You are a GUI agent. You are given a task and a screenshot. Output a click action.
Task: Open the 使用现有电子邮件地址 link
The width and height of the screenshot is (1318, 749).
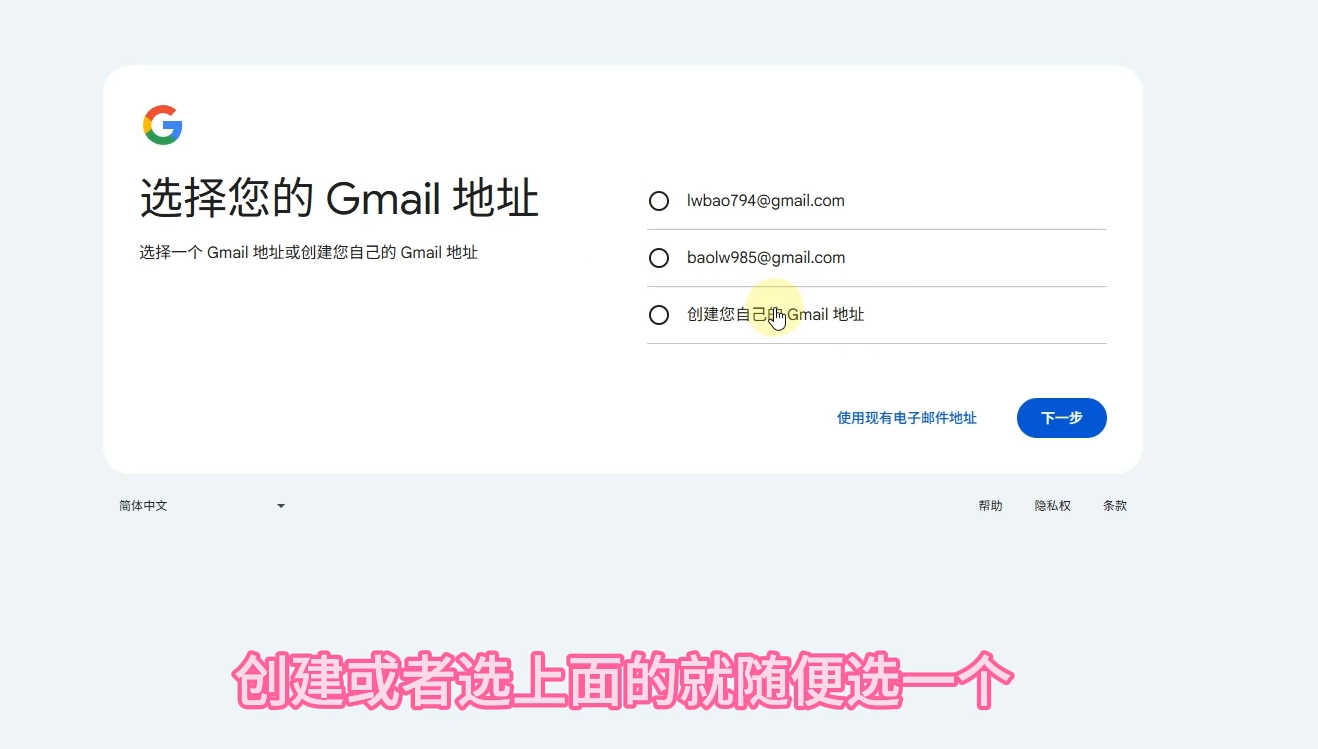pos(907,418)
